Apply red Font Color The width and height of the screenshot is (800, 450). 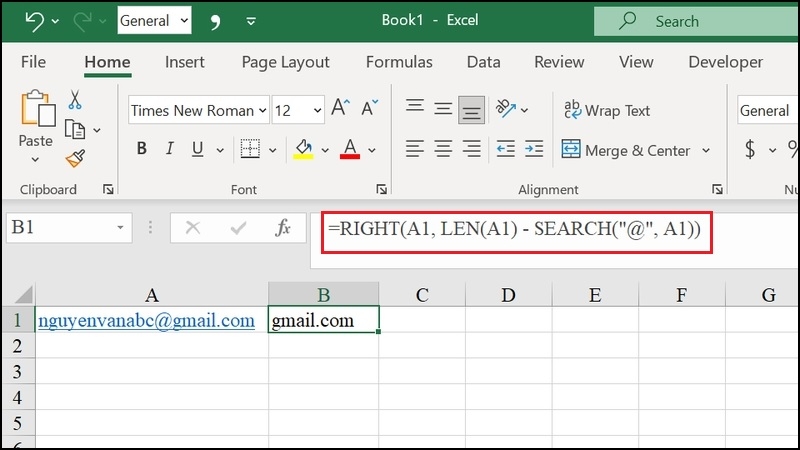click(350, 149)
